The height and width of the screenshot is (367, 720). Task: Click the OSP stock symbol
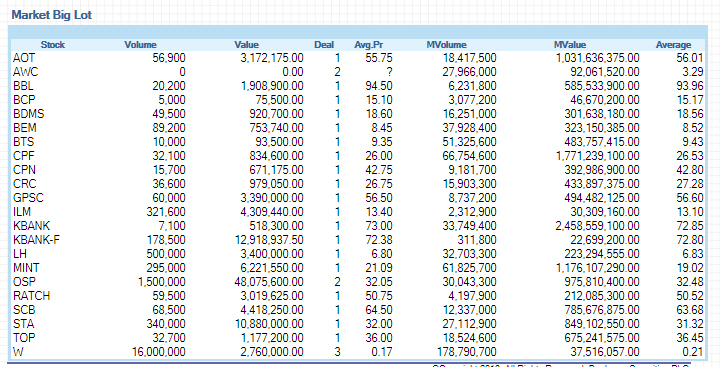[x=24, y=282]
